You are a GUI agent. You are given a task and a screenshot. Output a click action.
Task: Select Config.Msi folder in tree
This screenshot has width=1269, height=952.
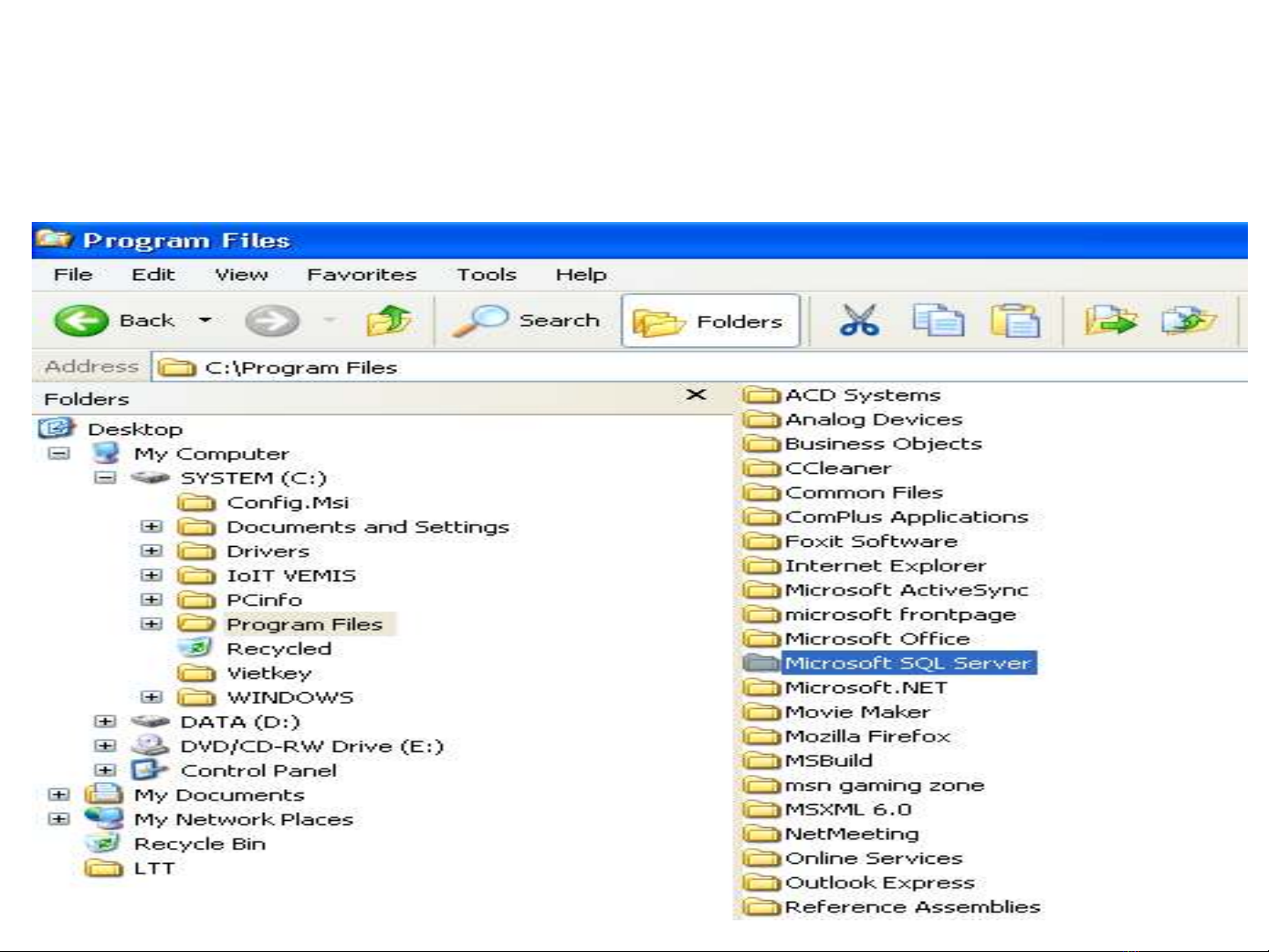[287, 502]
